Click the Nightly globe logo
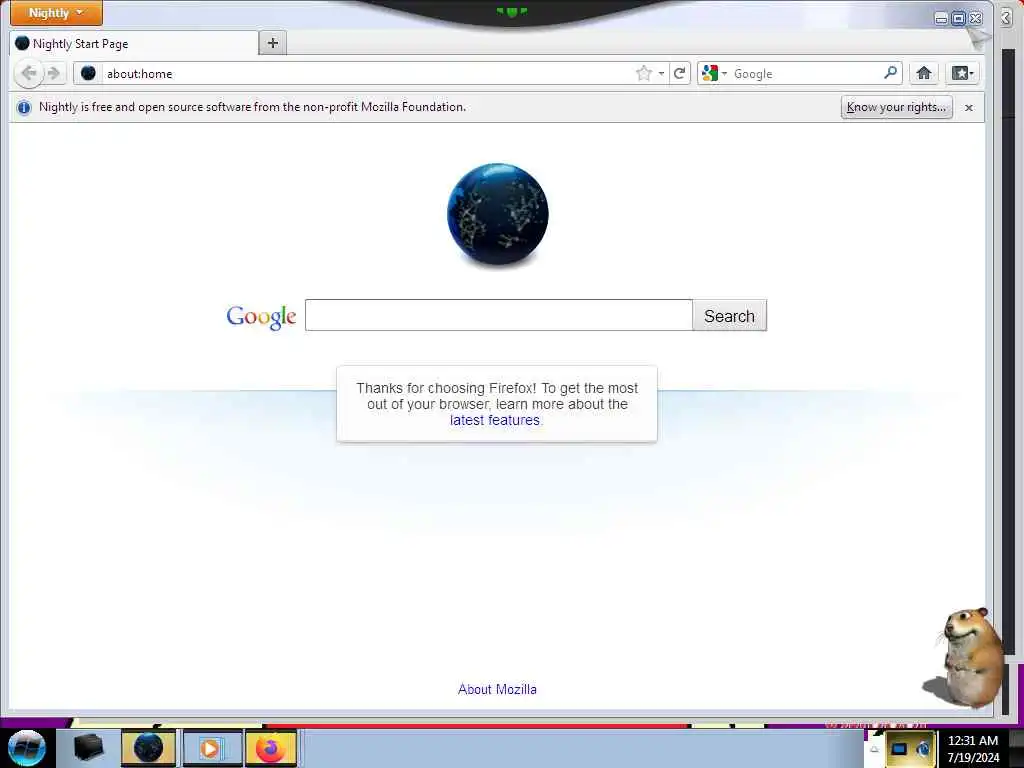This screenshot has width=1024, height=768. click(x=498, y=215)
